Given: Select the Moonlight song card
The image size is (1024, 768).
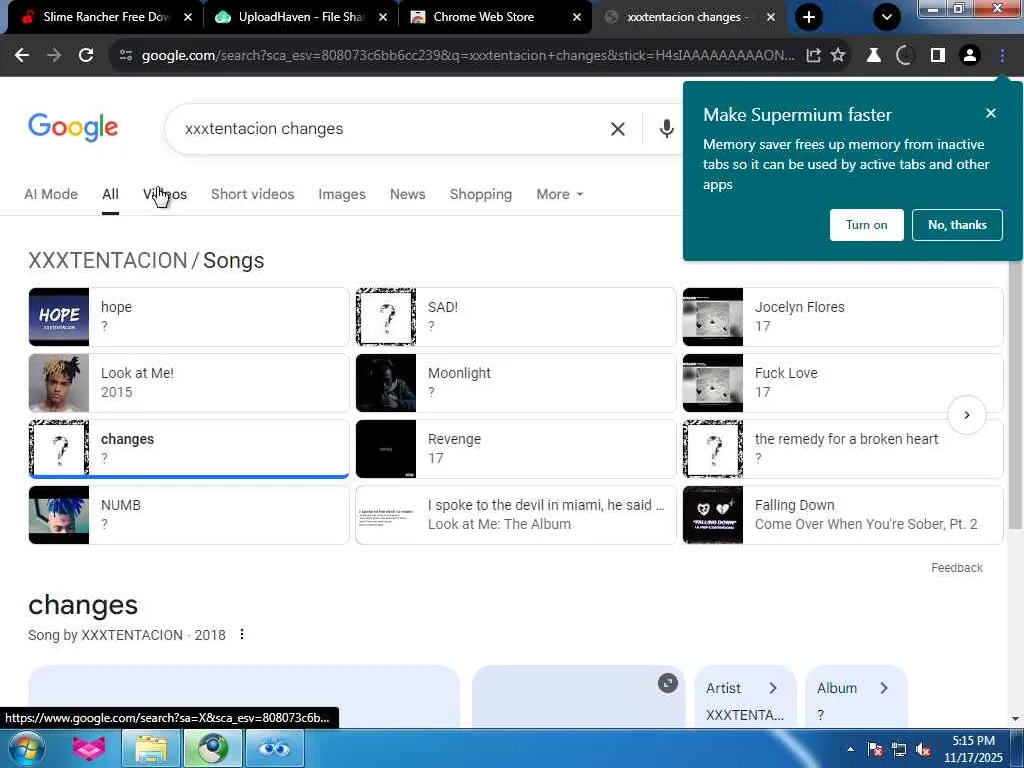Looking at the screenshot, I should click(x=516, y=383).
